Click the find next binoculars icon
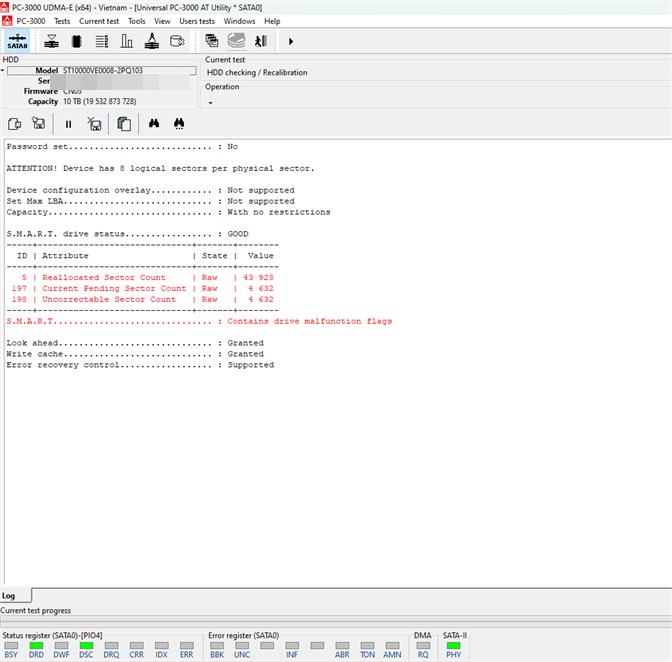 pyautogui.click(x=179, y=124)
